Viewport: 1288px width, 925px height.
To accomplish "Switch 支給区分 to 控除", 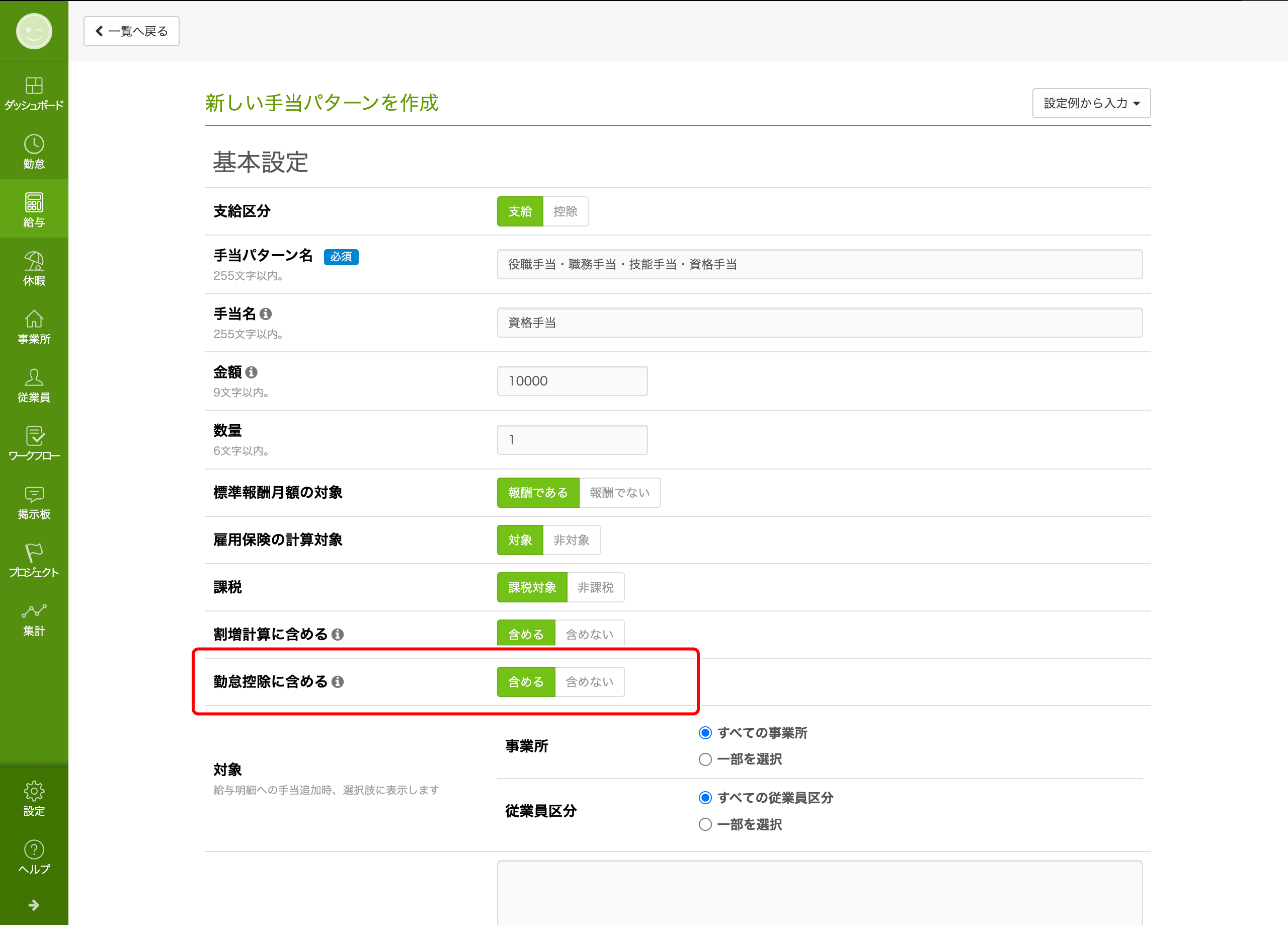I will pos(565,211).
